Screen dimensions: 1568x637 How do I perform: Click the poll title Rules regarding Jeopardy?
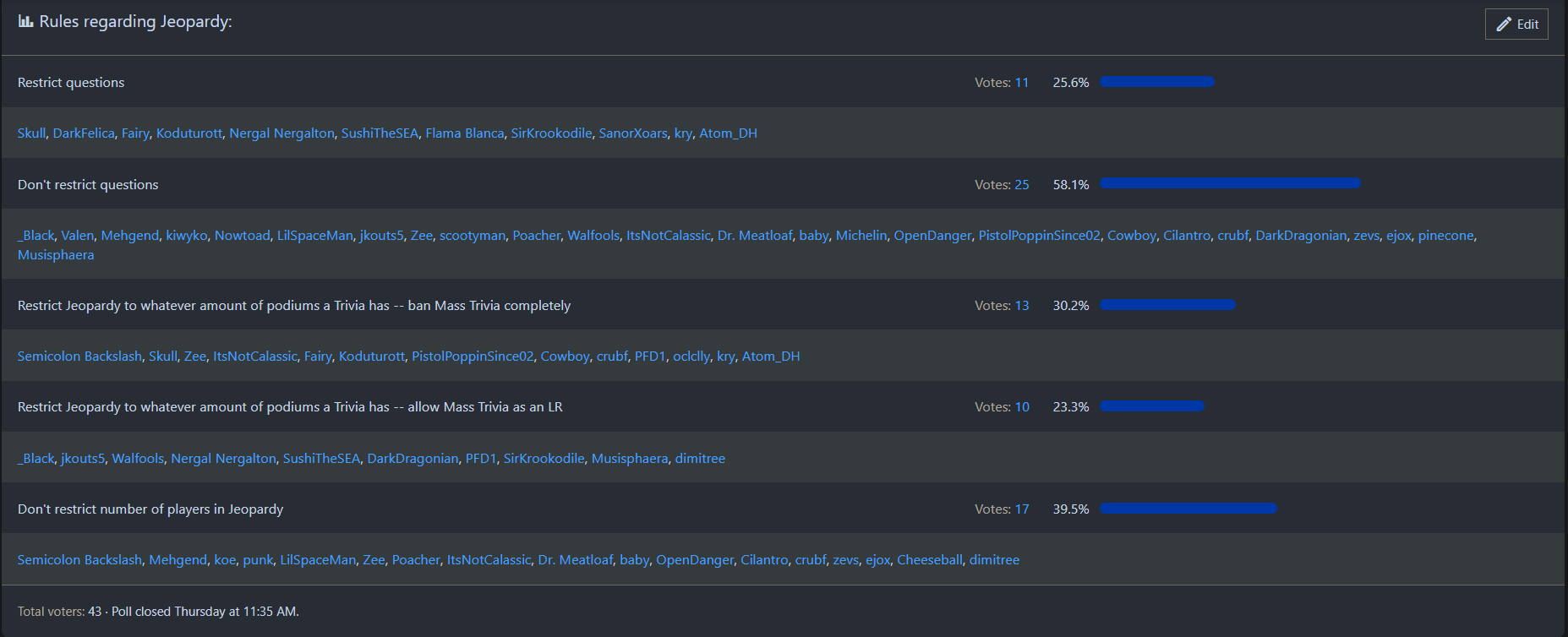pos(135,22)
